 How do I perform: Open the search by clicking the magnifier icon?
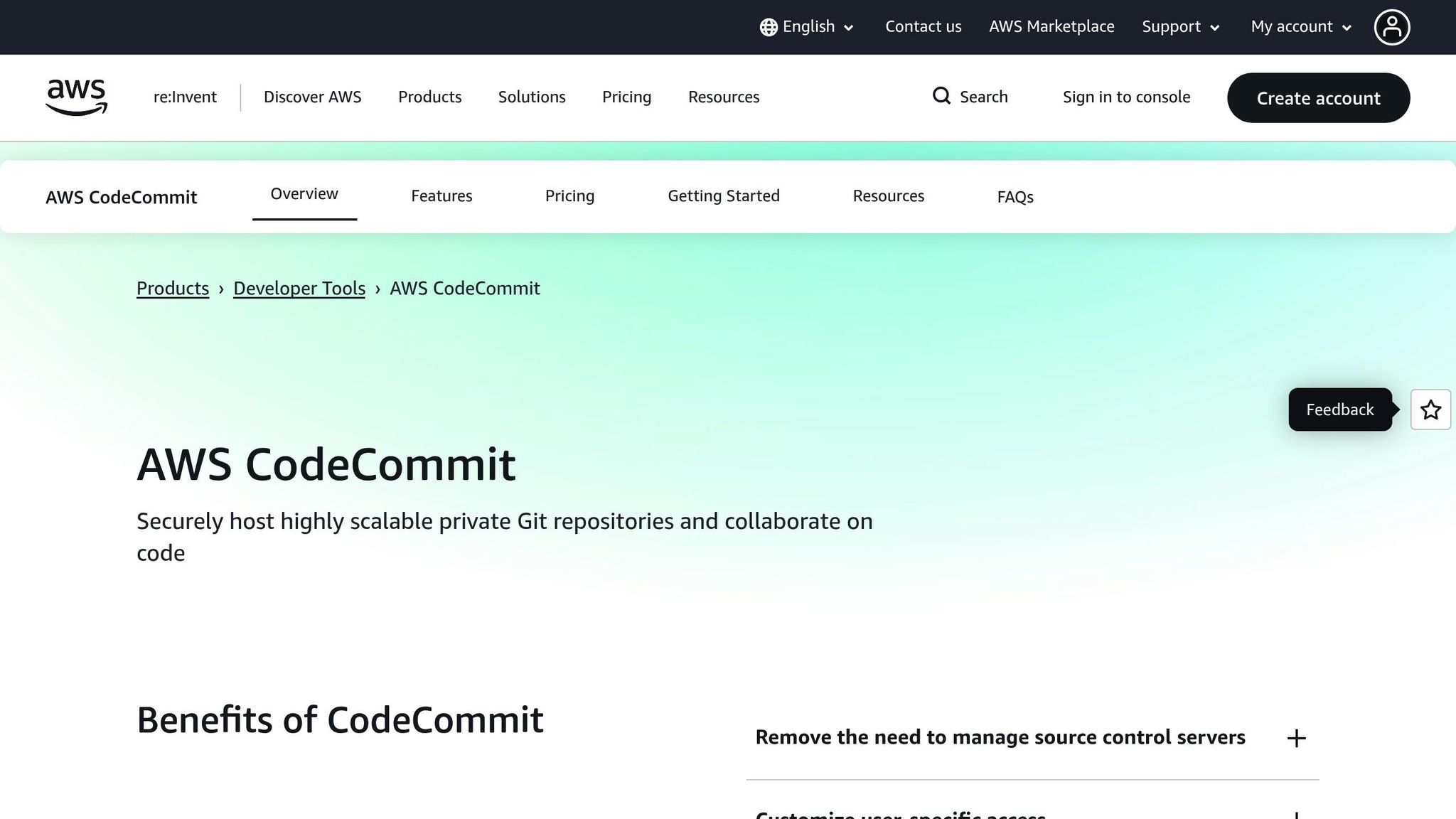(941, 96)
